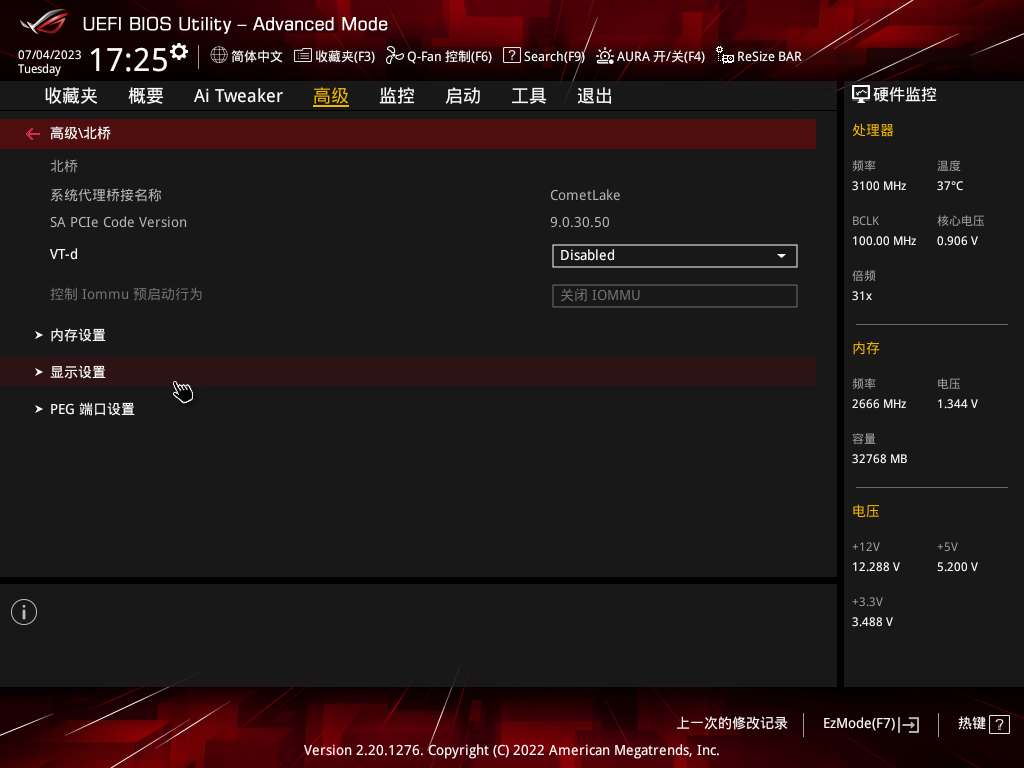Open the Ai Tweaker tab
This screenshot has height=768, width=1024.
(238, 96)
